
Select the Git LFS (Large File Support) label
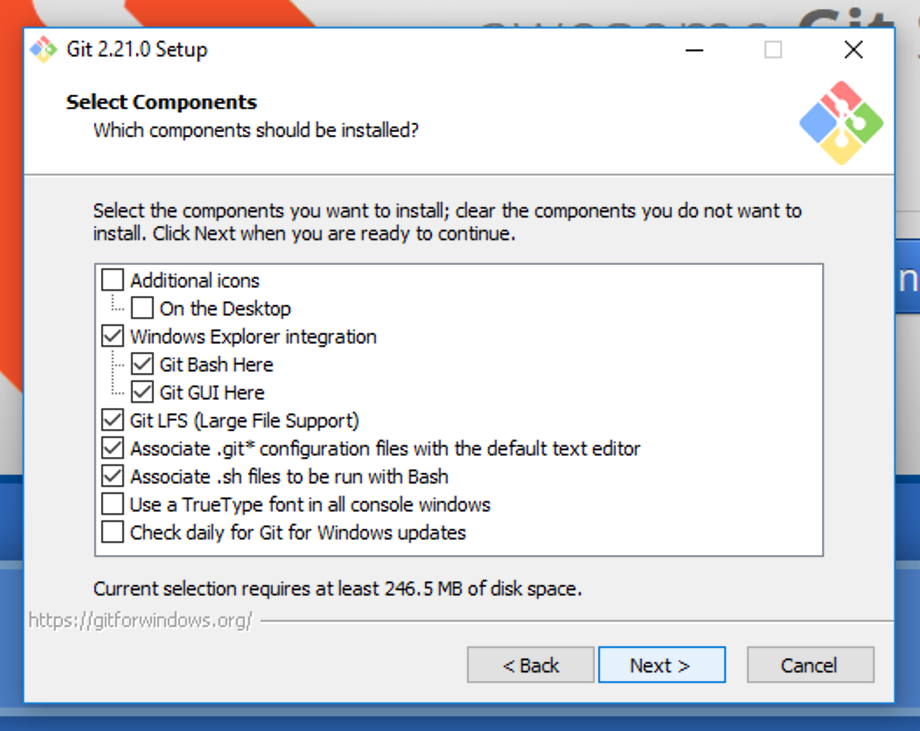point(244,420)
